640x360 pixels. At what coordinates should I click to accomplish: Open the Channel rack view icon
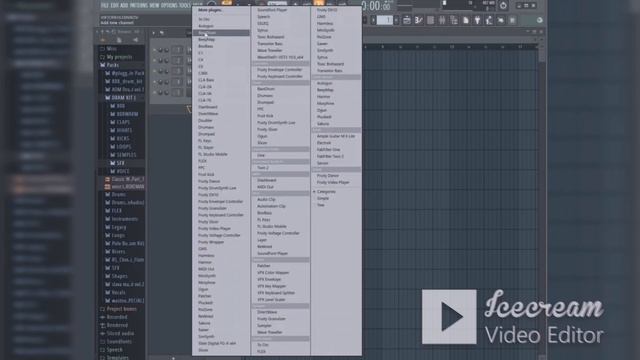coord(430,20)
